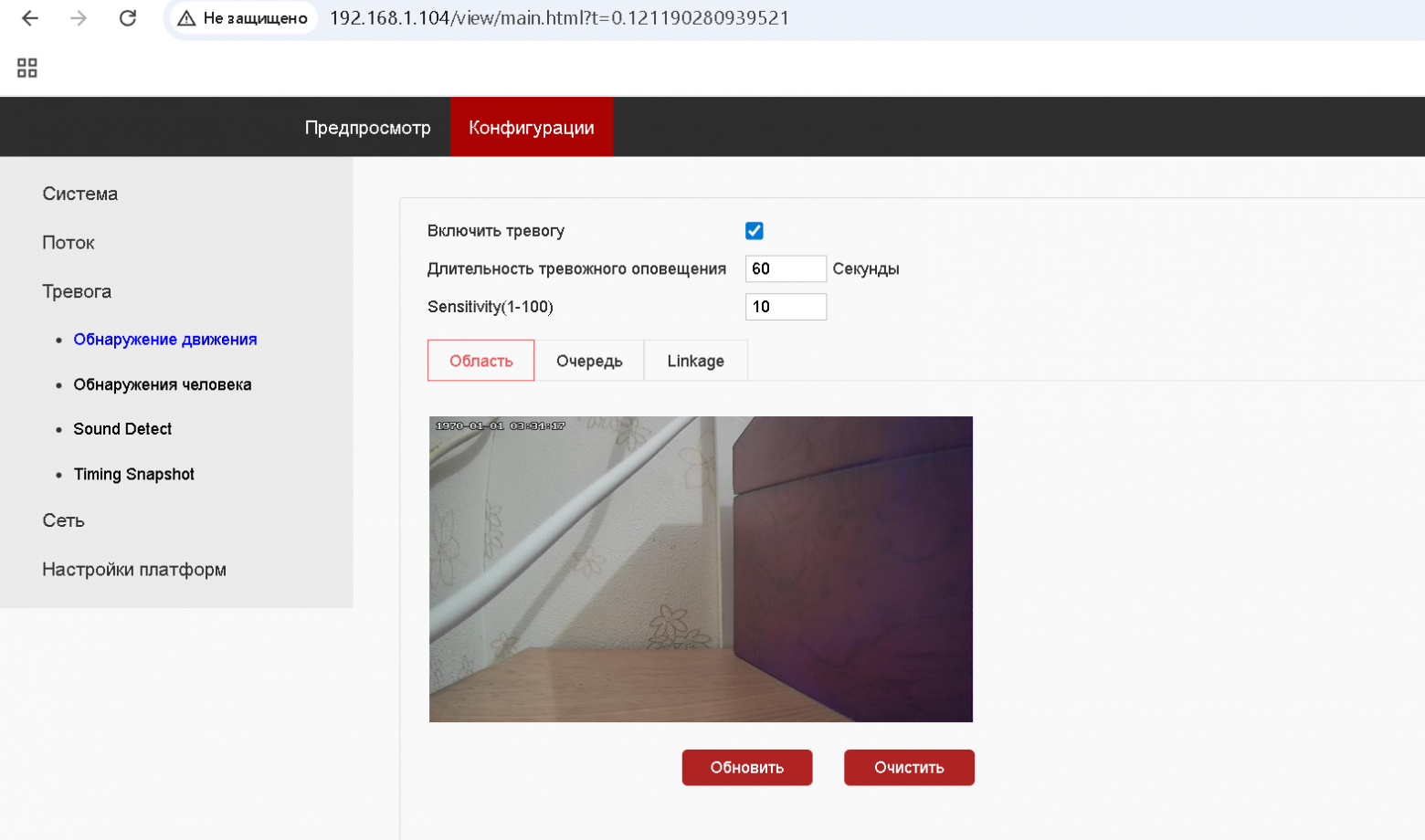1425x840 pixels.
Task: Expand the Система section in sidebar
Action: click(80, 194)
